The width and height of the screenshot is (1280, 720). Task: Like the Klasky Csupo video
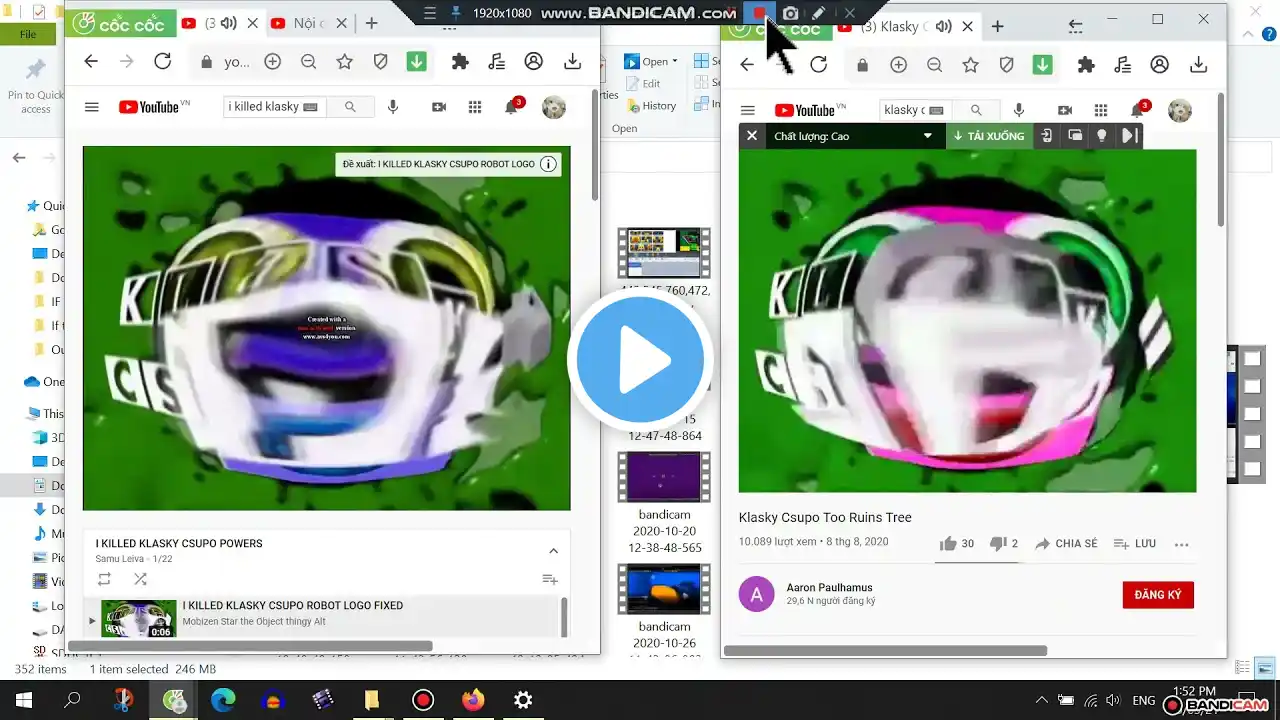click(x=948, y=543)
